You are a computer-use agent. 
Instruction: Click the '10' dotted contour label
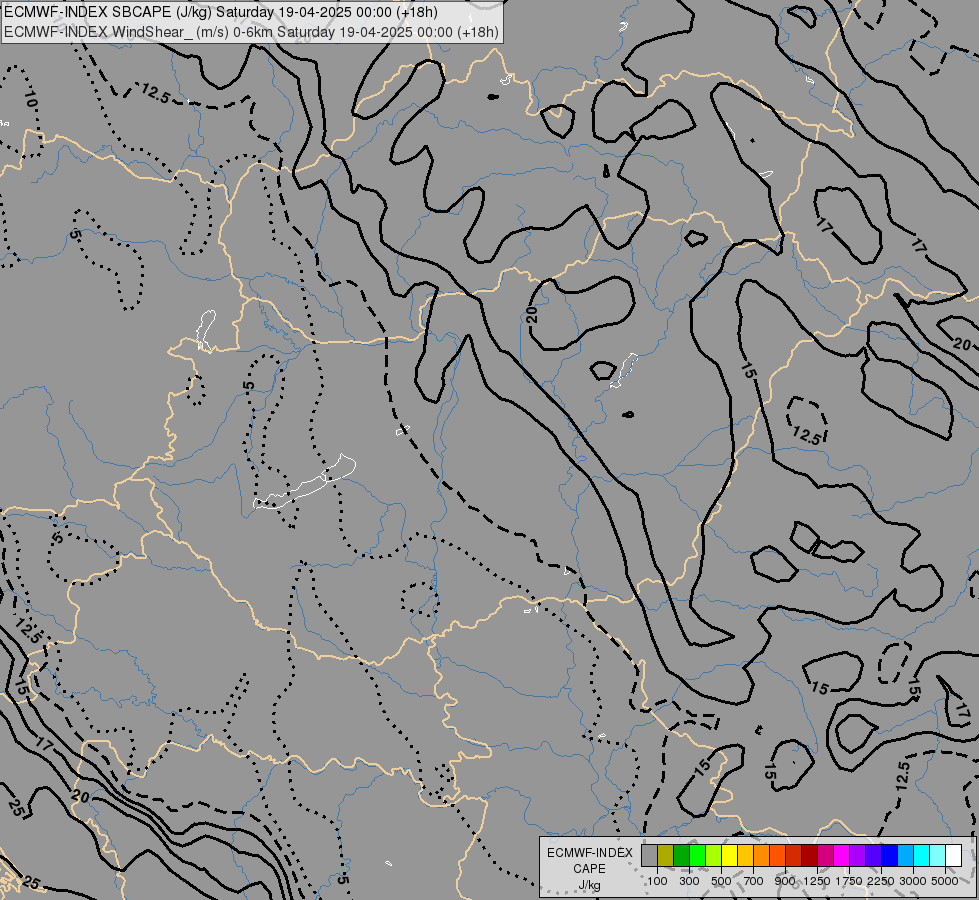point(31,99)
